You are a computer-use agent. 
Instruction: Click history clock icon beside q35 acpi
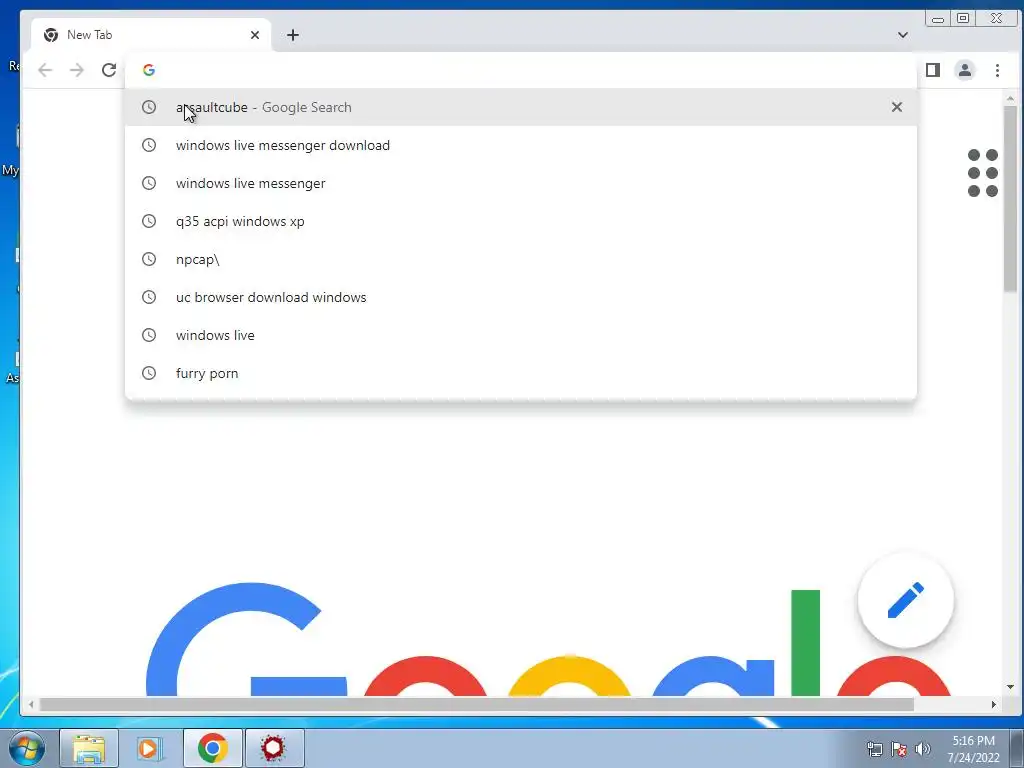tap(149, 221)
